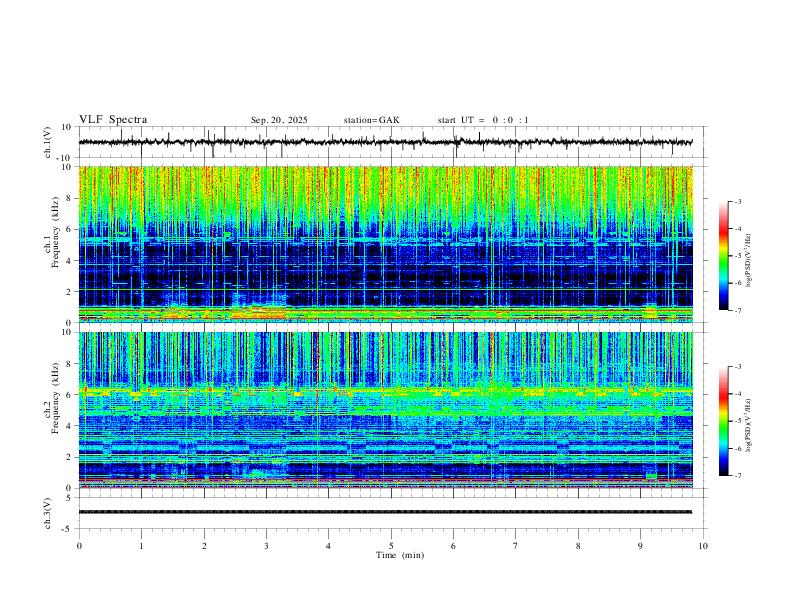792x612 pixels.
Task: Click the "4" kHz tick on ch.2 frequency axis
Action: click(70, 426)
